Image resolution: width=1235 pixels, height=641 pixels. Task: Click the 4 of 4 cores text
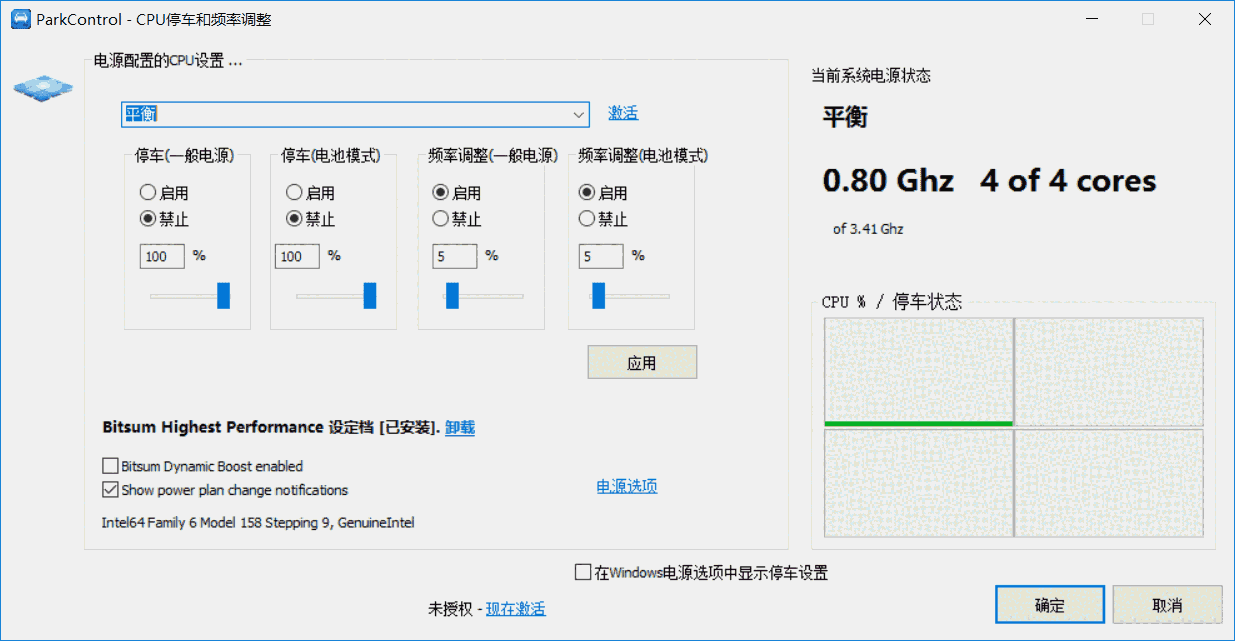point(1068,181)
